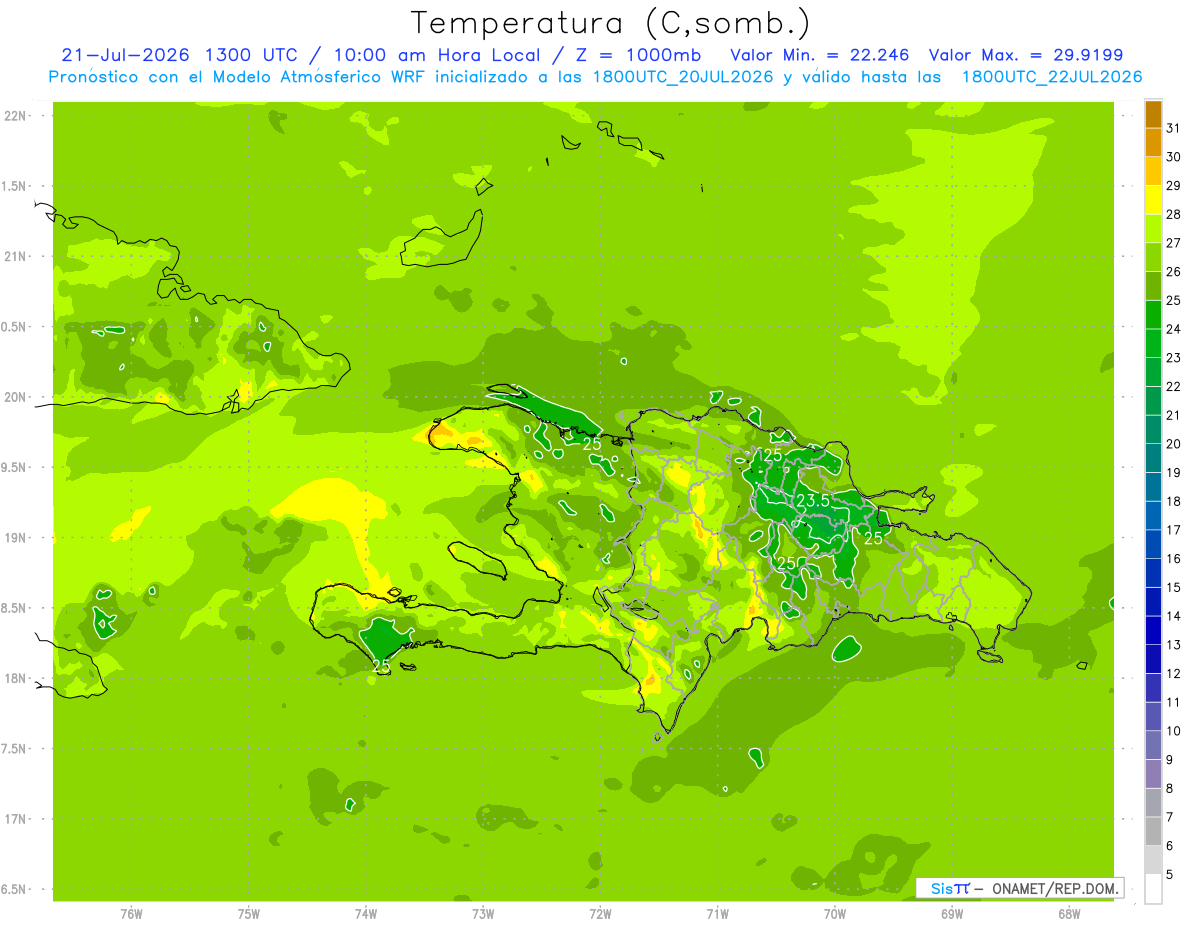The width and height of the screenshot is (1200, 927).
Task: Click latitude label '22N'
Action: pos(14,116)
